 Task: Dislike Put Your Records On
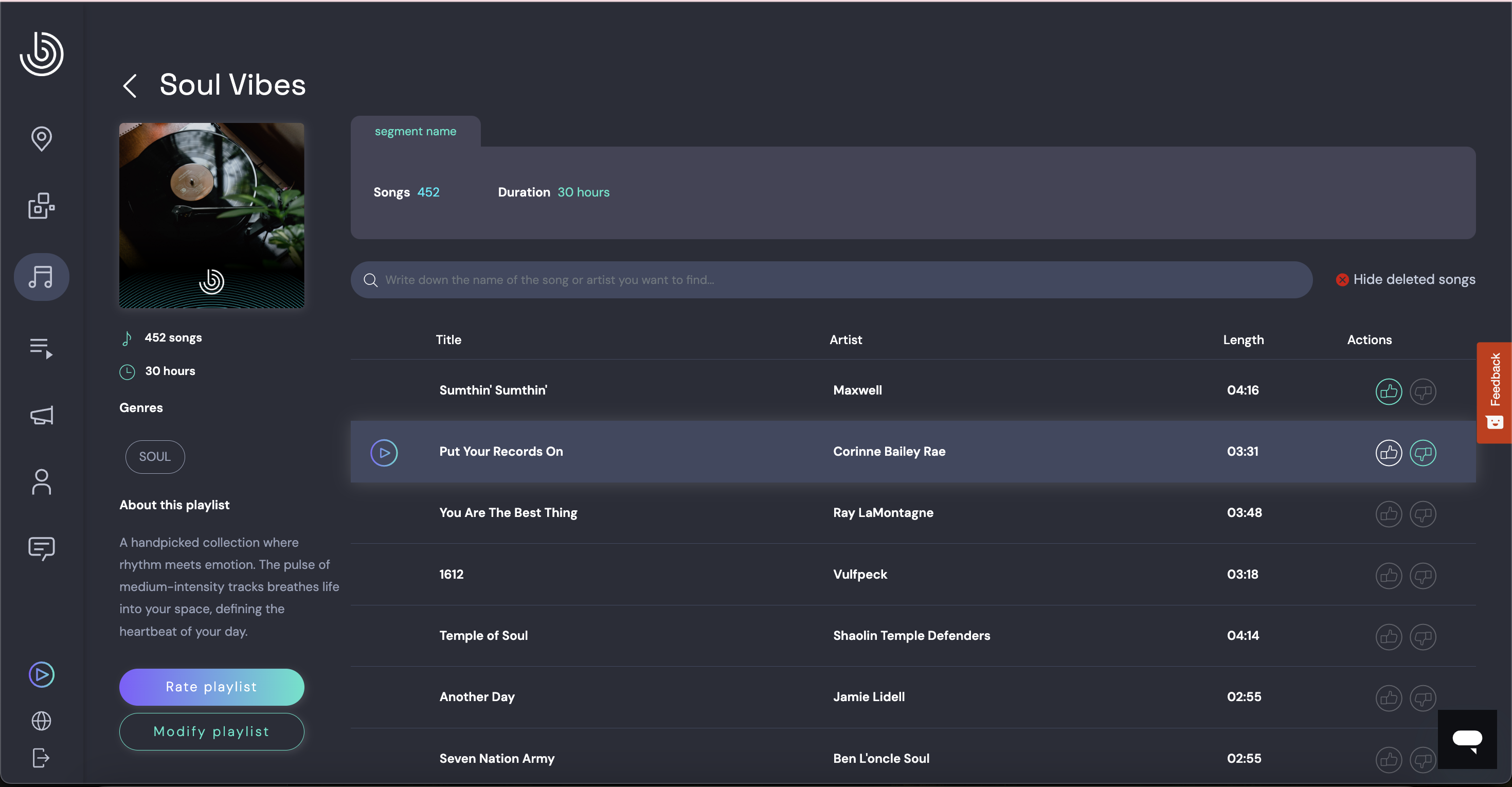(1423, 453)
